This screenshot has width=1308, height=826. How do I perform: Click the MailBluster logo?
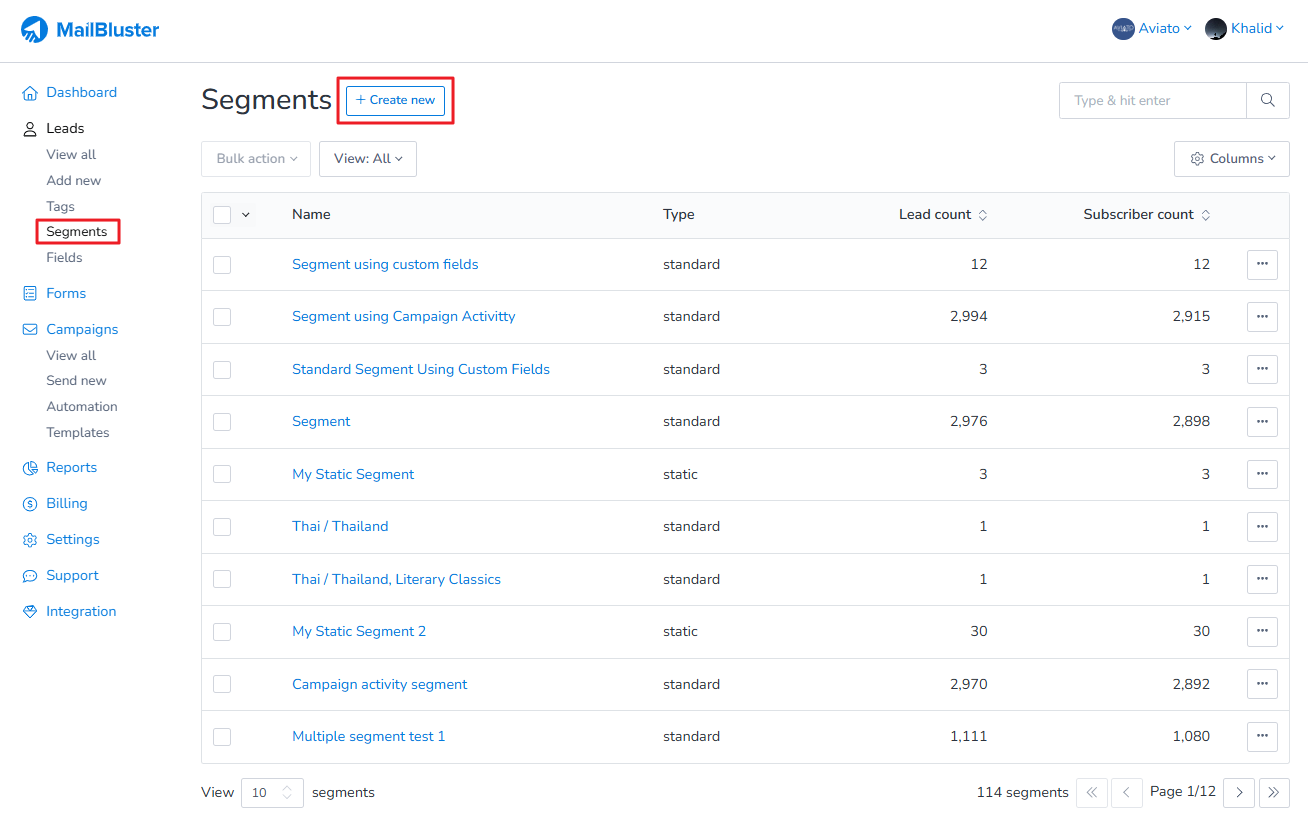(88, 29)
